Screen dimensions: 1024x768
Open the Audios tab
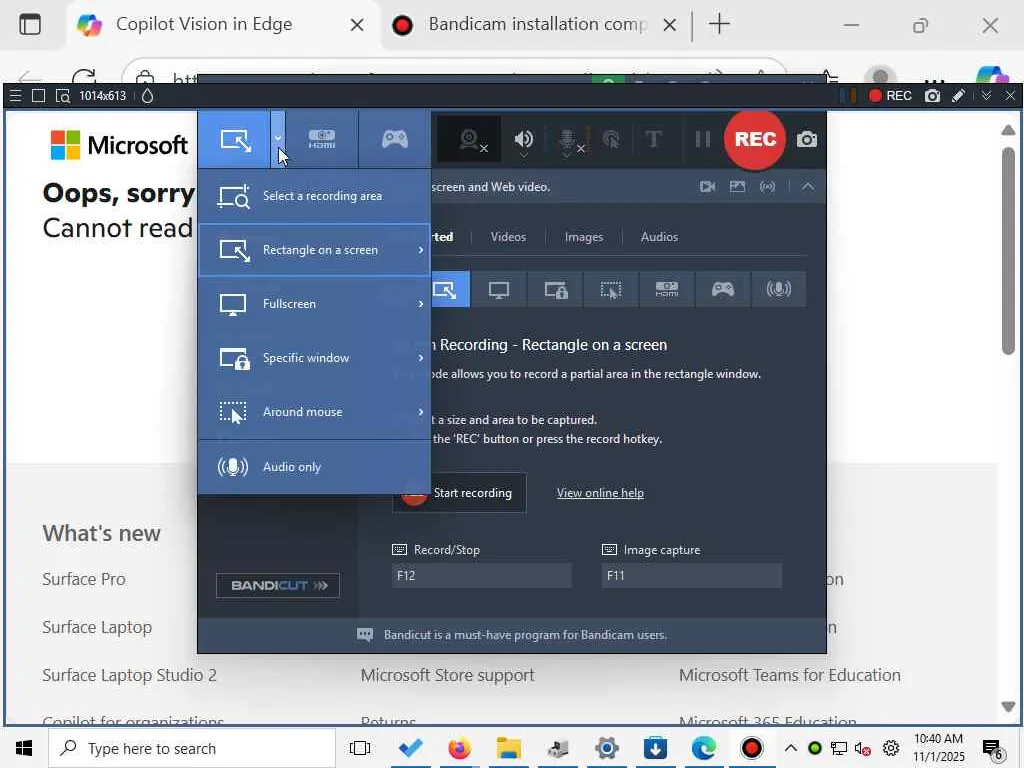(659, 237)
